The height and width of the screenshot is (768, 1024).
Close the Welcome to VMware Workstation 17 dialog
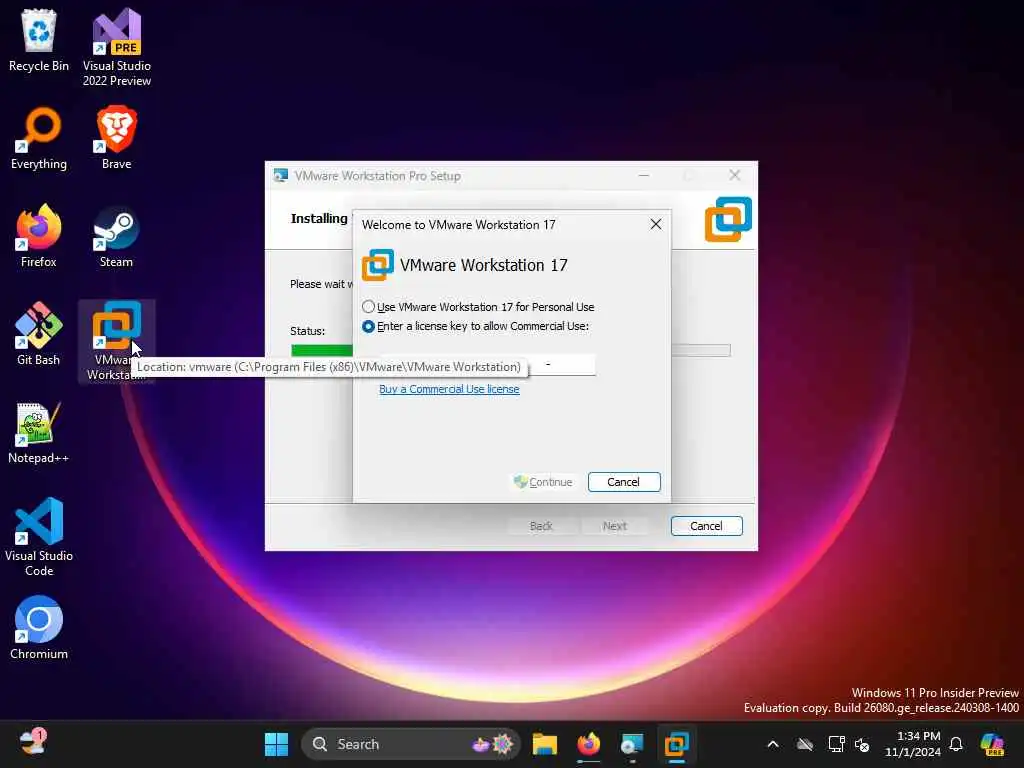coord(656,225)
